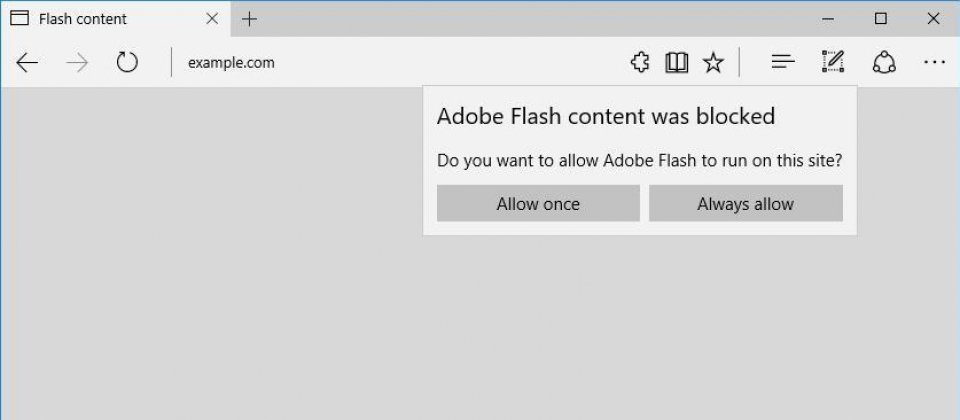960x420 pixels.
Task: Refresh the page with circular arrow
Action: pyautogui.click(x=127, y=62)
